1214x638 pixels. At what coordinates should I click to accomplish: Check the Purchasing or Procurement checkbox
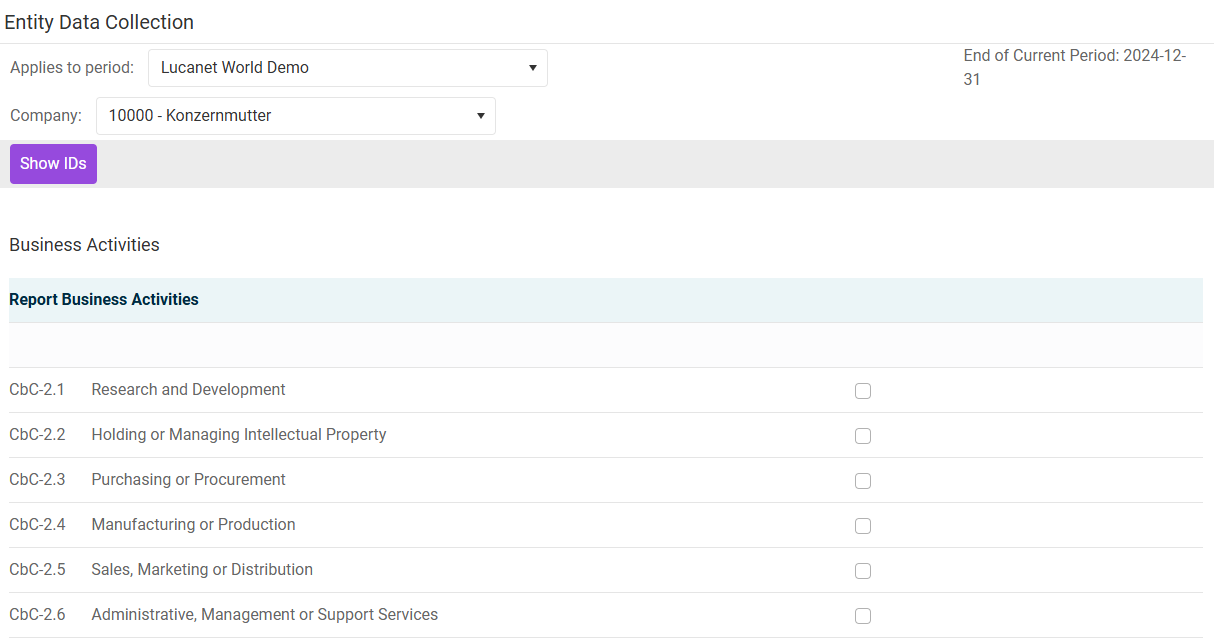[x=863, y=481]
